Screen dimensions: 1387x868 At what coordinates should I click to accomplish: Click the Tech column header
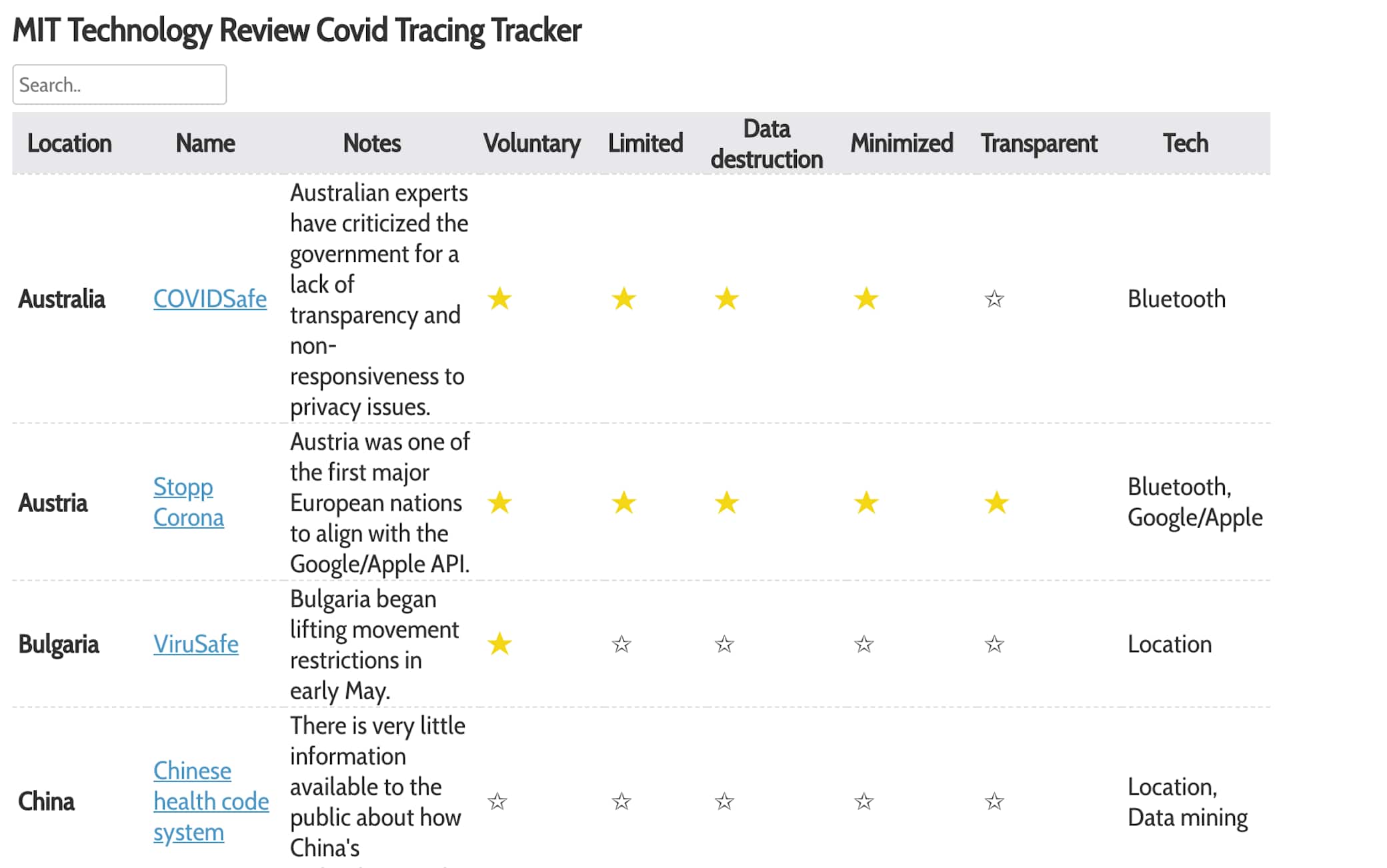coord(1185,143)
